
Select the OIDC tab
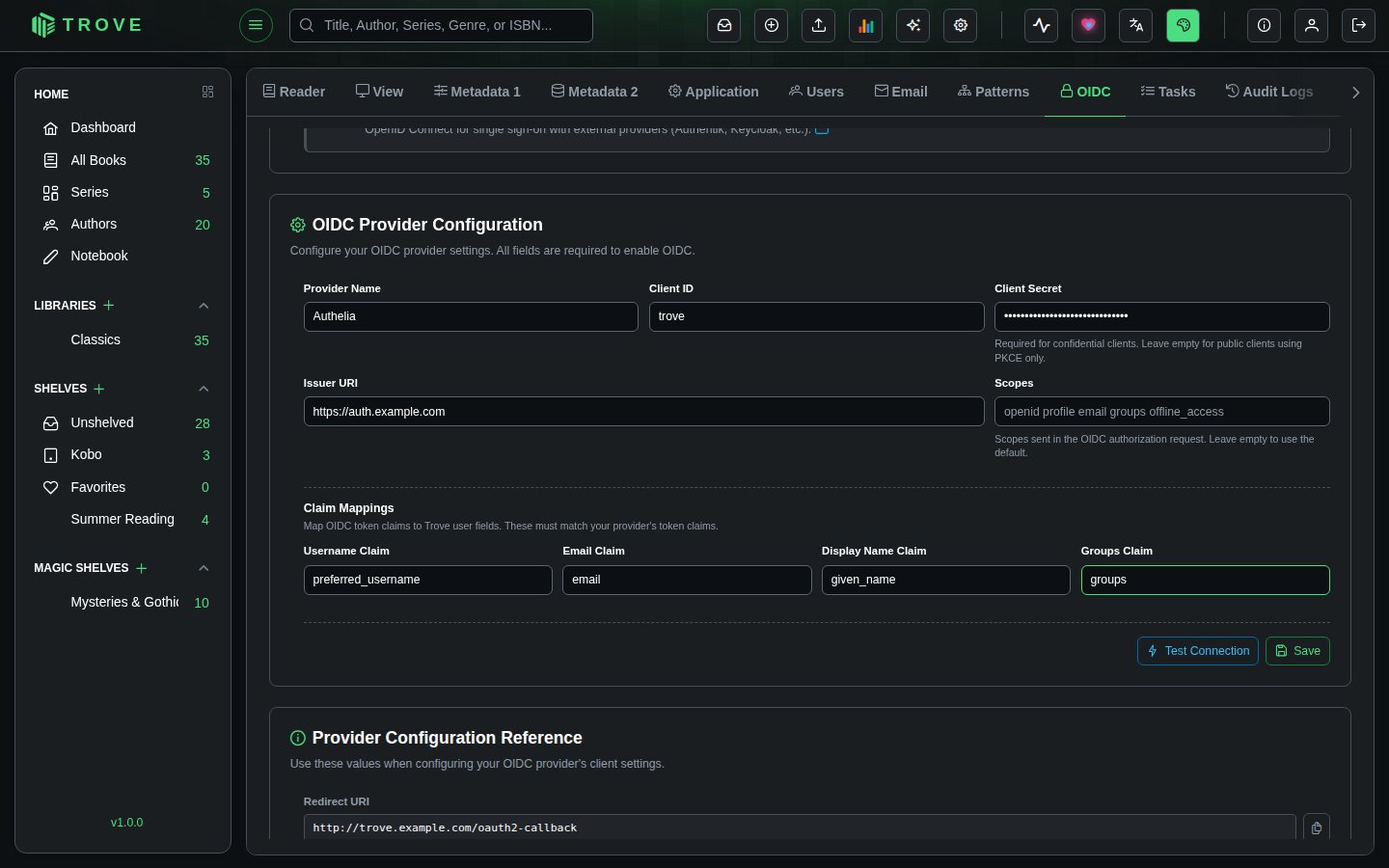click(x=1085, y=92)
